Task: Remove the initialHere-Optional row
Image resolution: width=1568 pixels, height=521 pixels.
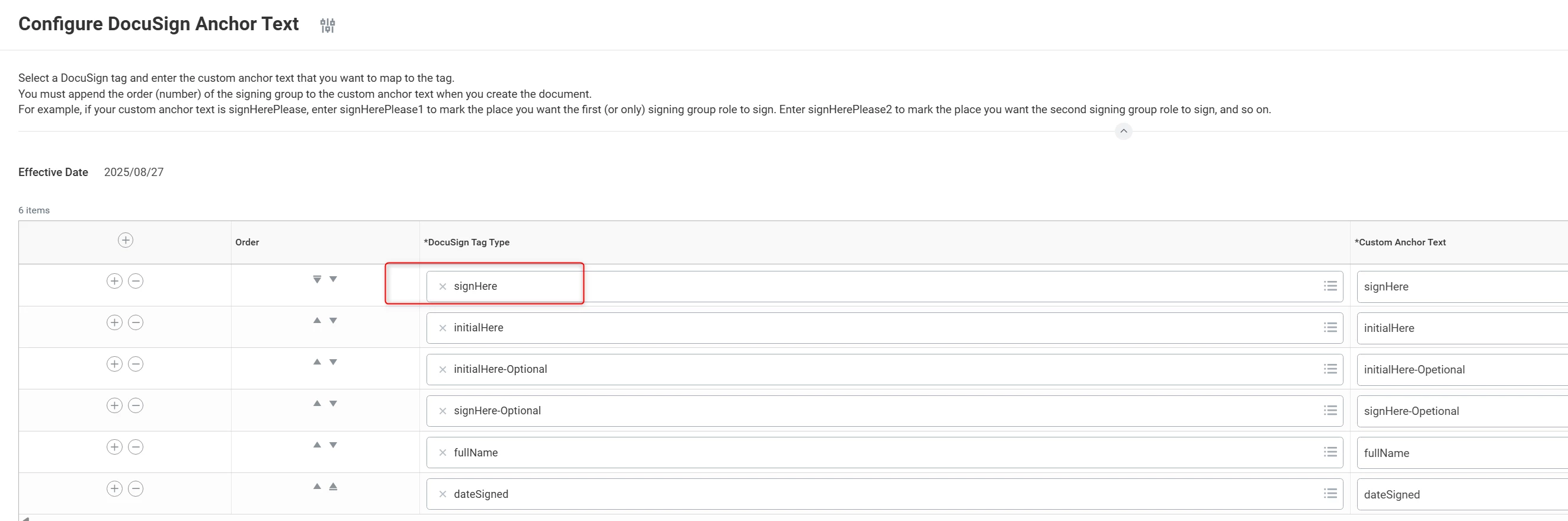Action: (136, 364)
